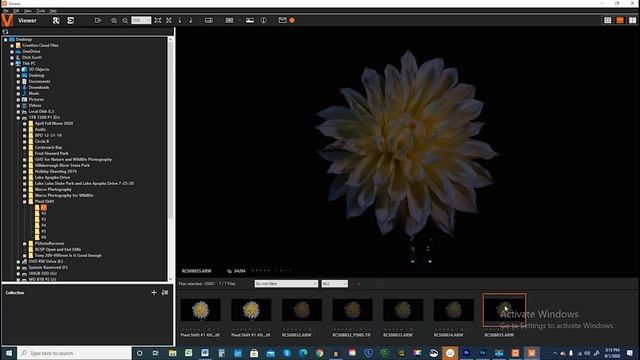The image size is (640, 360).
Task: Rotate image clockwise
Action: [x=191, y=20]
